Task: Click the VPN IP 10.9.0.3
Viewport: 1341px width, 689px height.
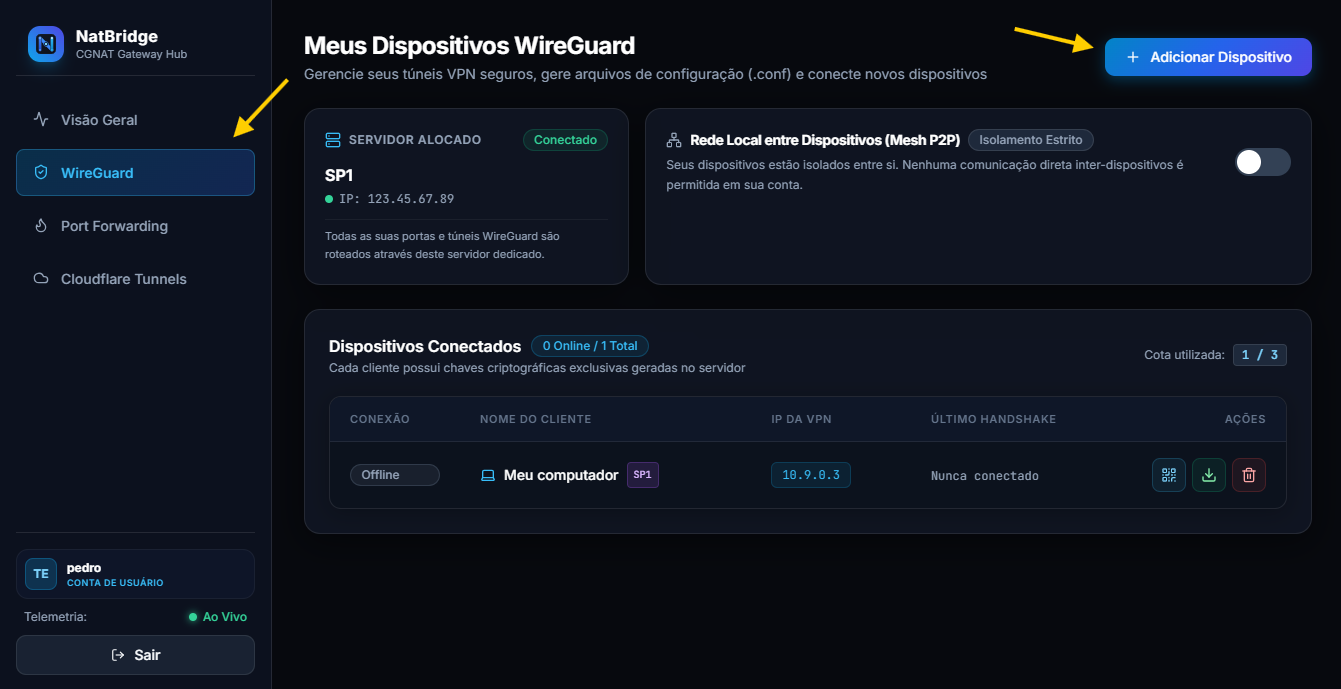Action: click(811, 475)
